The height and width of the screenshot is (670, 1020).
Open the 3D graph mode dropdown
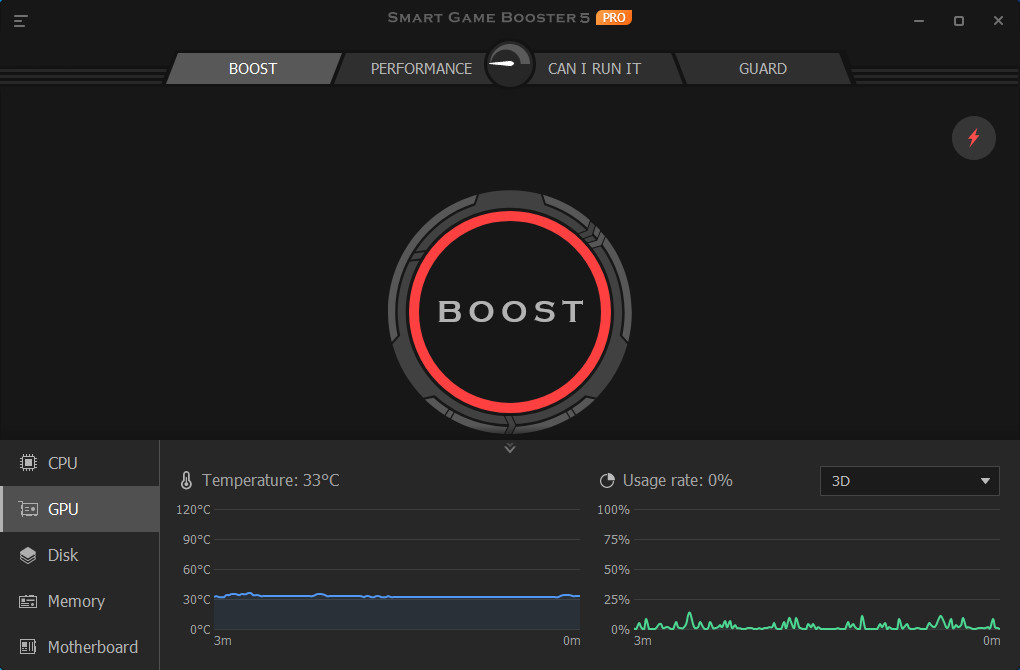coord(908,481)
